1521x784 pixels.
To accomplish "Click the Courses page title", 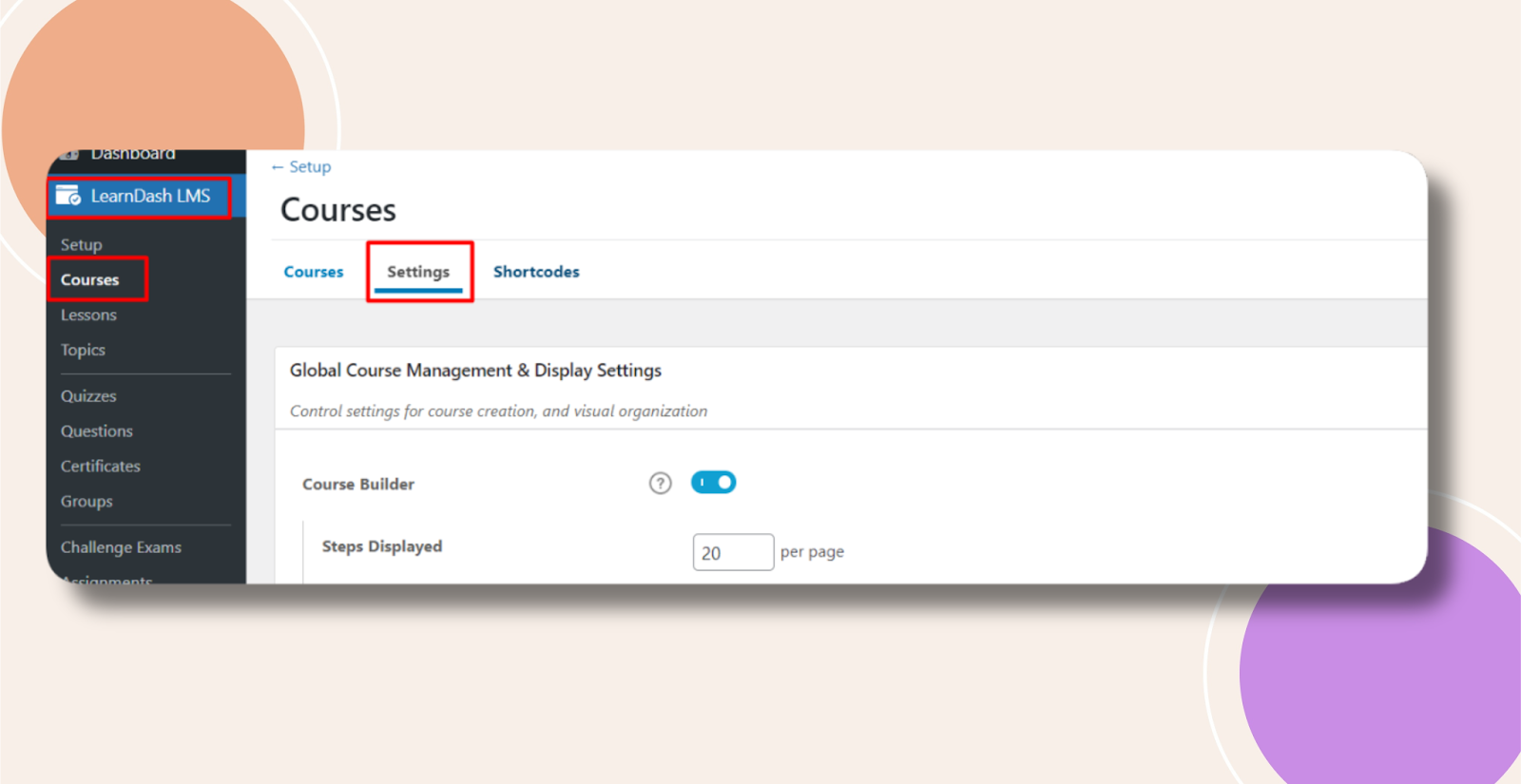I will click(x=338, y=209).
